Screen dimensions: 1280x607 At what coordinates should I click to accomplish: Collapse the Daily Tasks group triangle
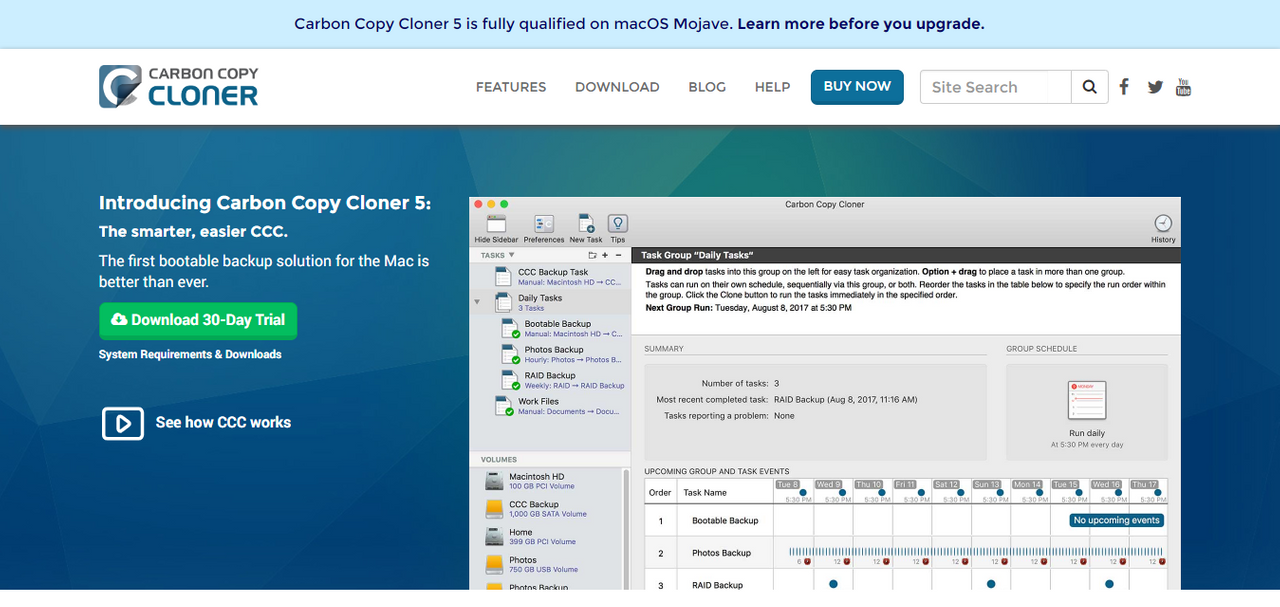[x=477, y=301]
